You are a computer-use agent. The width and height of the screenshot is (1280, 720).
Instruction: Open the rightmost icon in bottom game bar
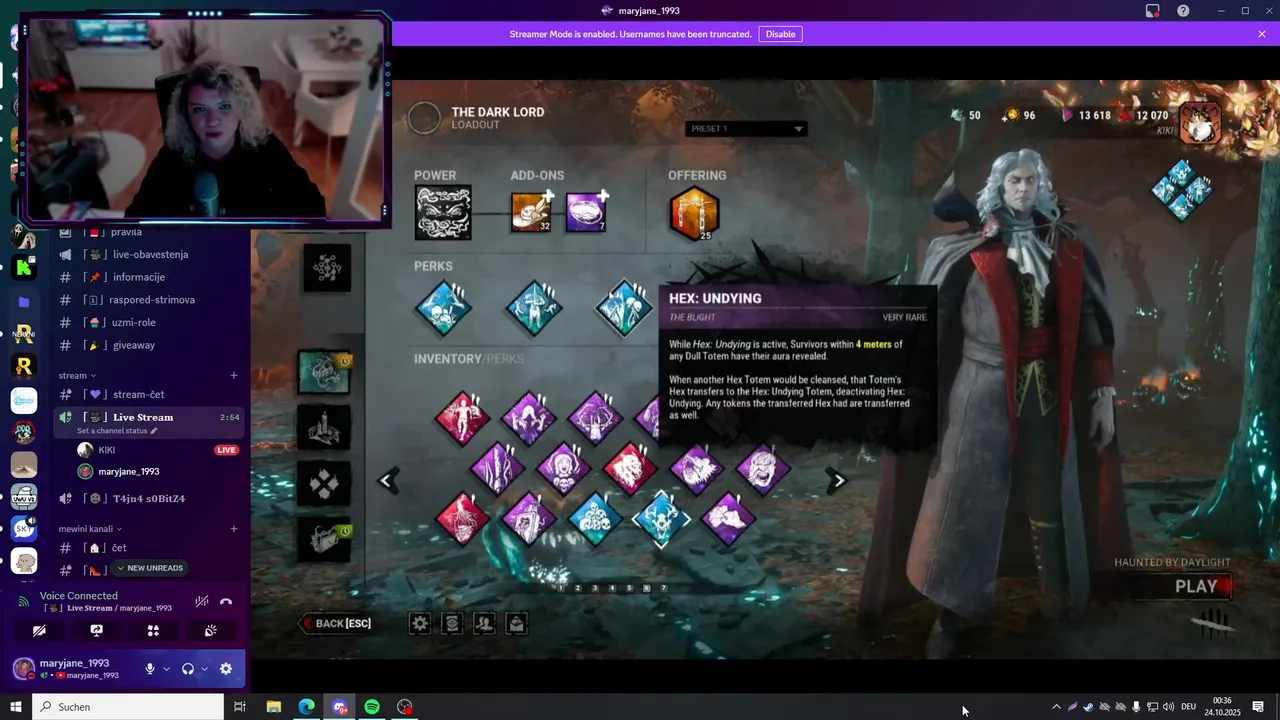[x=516, y=624]
